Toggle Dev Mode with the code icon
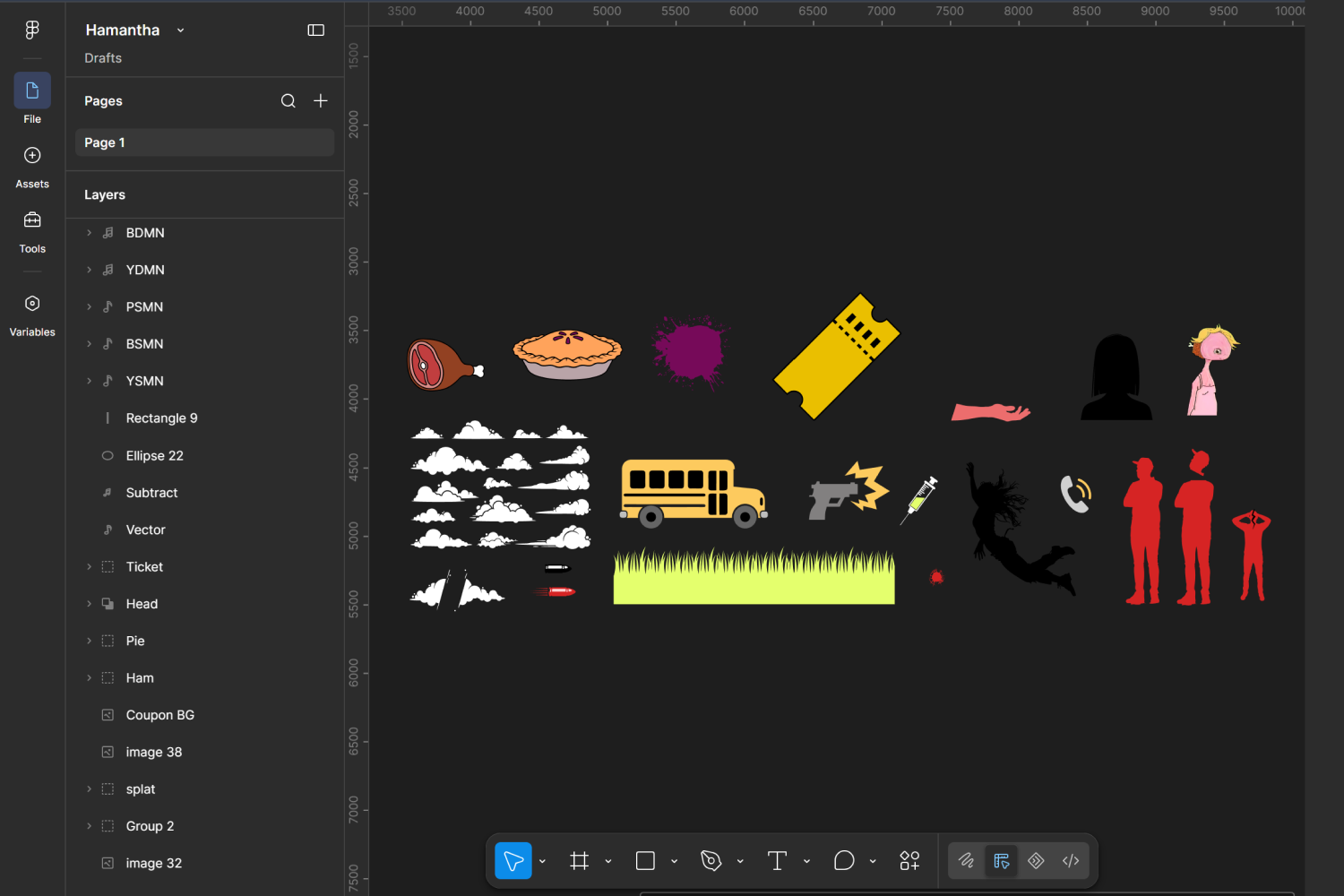 point(1071,861)
